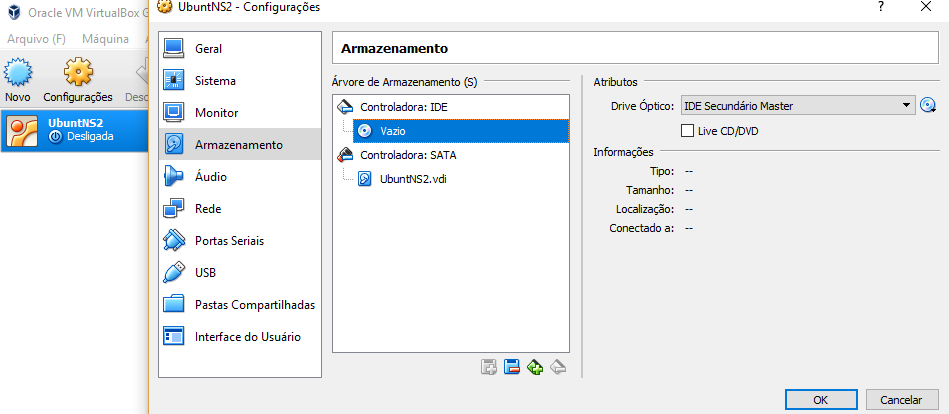Enable the Live CD/DVD checkbox
The height and width of the screenshot is (414, 949).
coord(687,131)
